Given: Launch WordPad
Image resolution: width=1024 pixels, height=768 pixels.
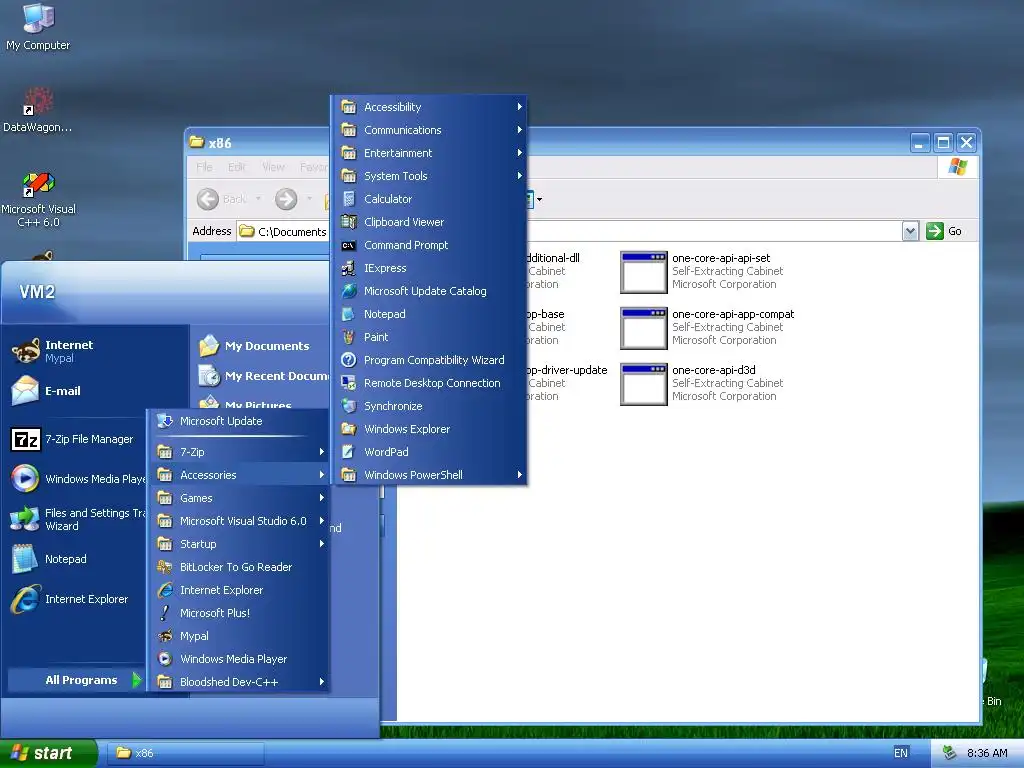Looking at the screenshot, I should [x=429, y=452].
